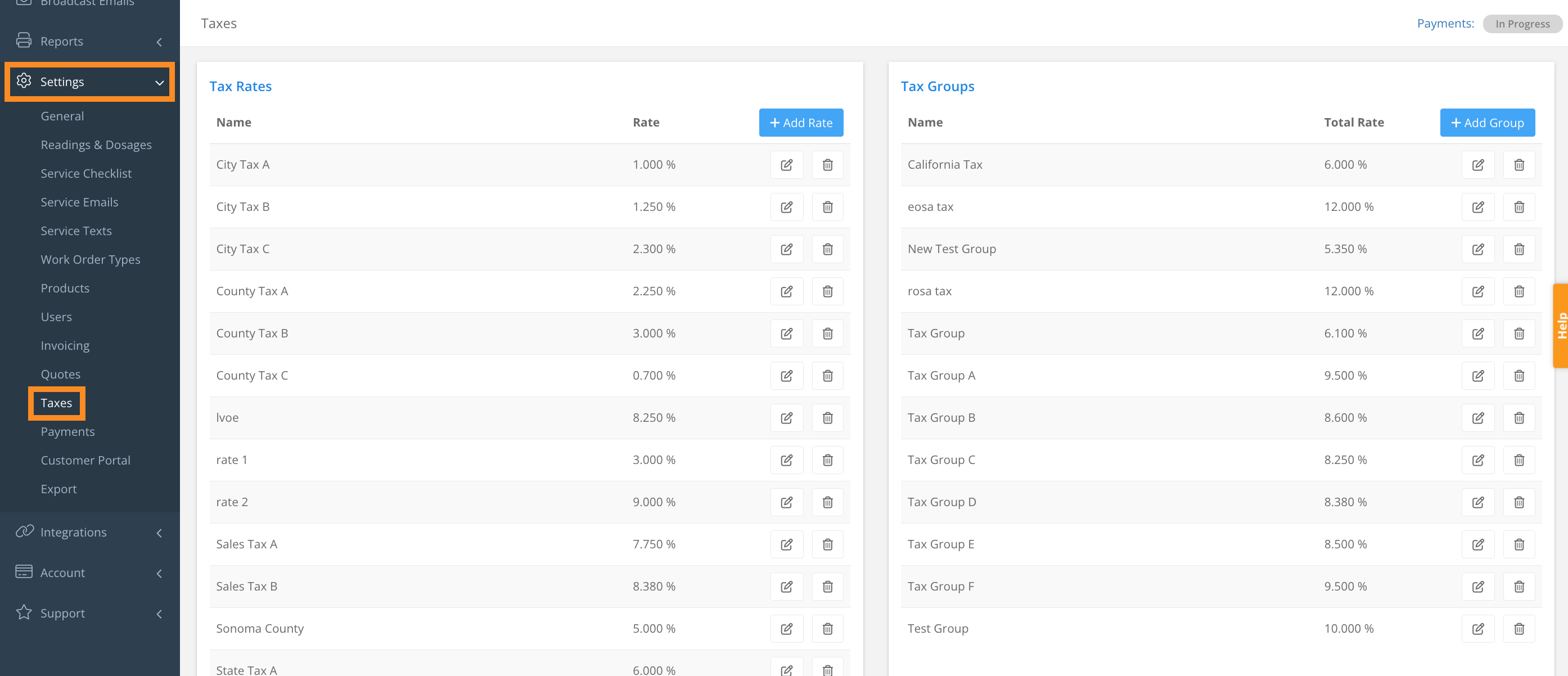1568x676 pixels.
Task: Edit the rate 1 entry
Action: point(786,460)
